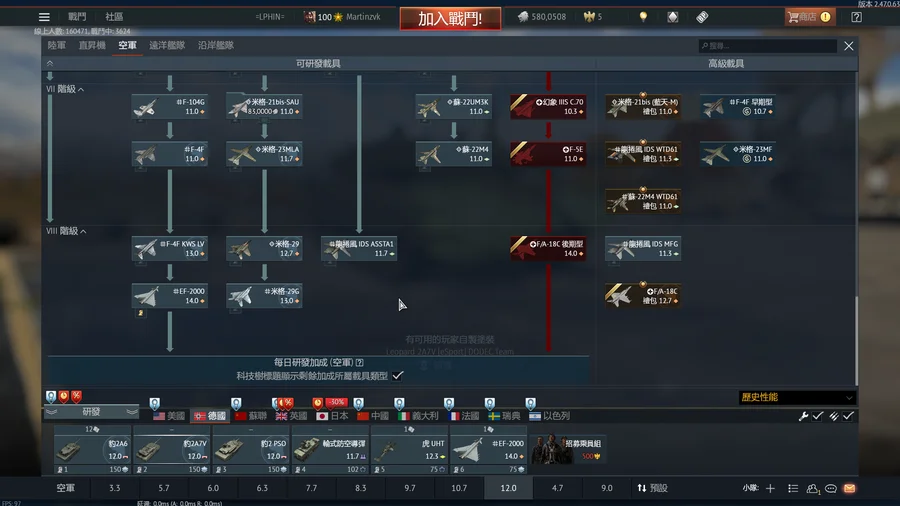Image resolution: width=900 pixels, height=506 pixels.
Task: Collapse tree with top-left up arrows
Action: 50,63
